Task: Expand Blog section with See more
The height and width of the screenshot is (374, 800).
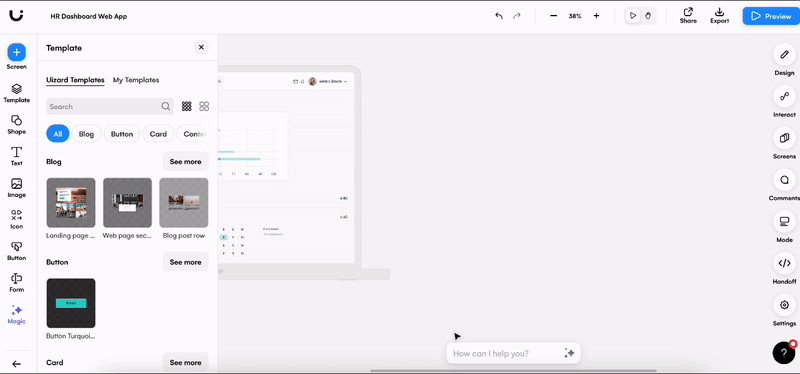Action: pyautogui.click(x=186, y=161)
